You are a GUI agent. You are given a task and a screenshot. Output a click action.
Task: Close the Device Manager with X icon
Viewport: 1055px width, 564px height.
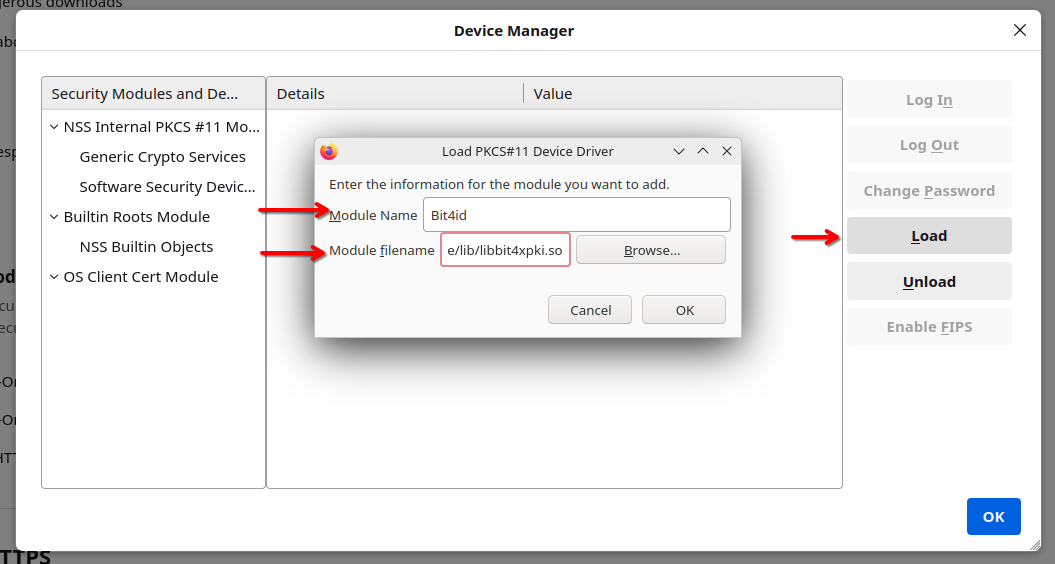click(x=1019, y=30)
